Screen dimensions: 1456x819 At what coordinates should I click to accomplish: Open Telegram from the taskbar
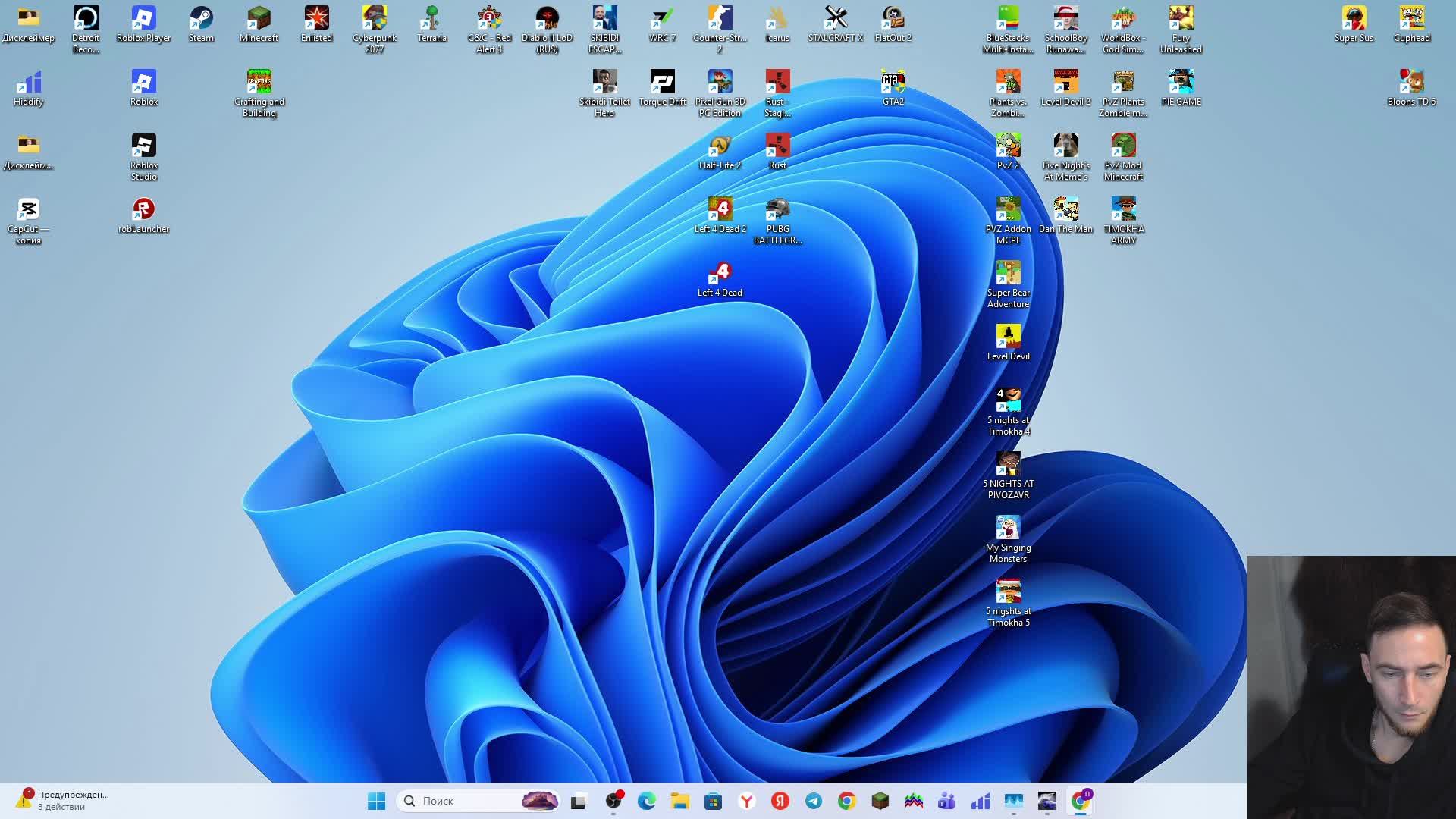click(814, 801)
